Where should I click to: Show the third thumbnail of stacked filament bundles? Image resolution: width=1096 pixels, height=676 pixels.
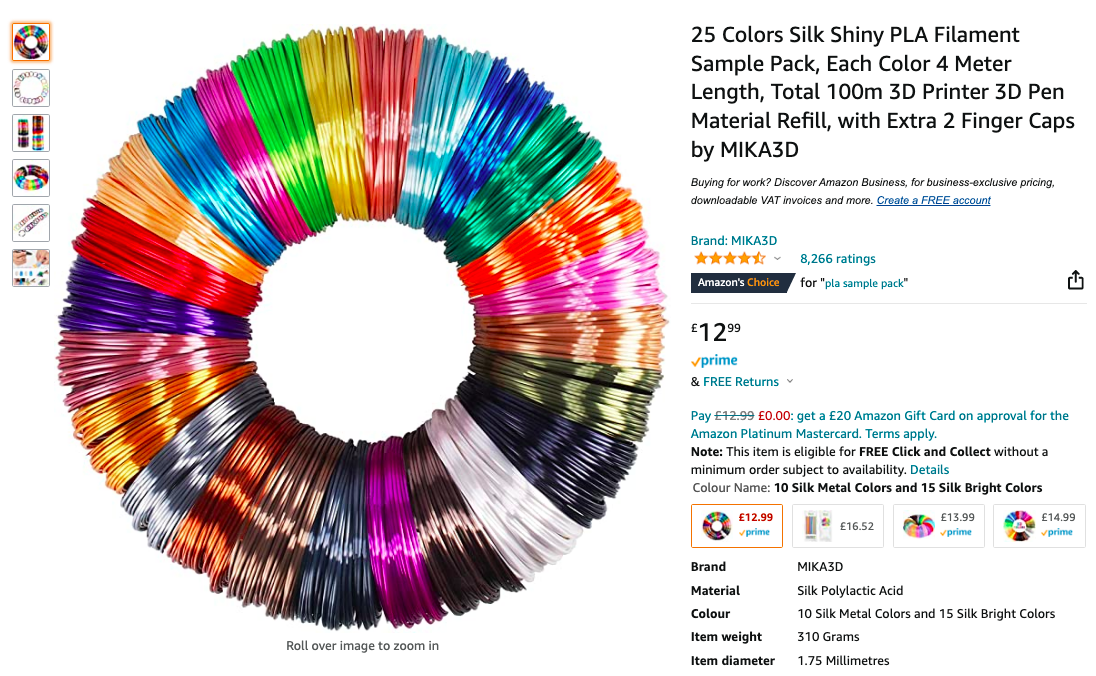click(x=31, y=133)
